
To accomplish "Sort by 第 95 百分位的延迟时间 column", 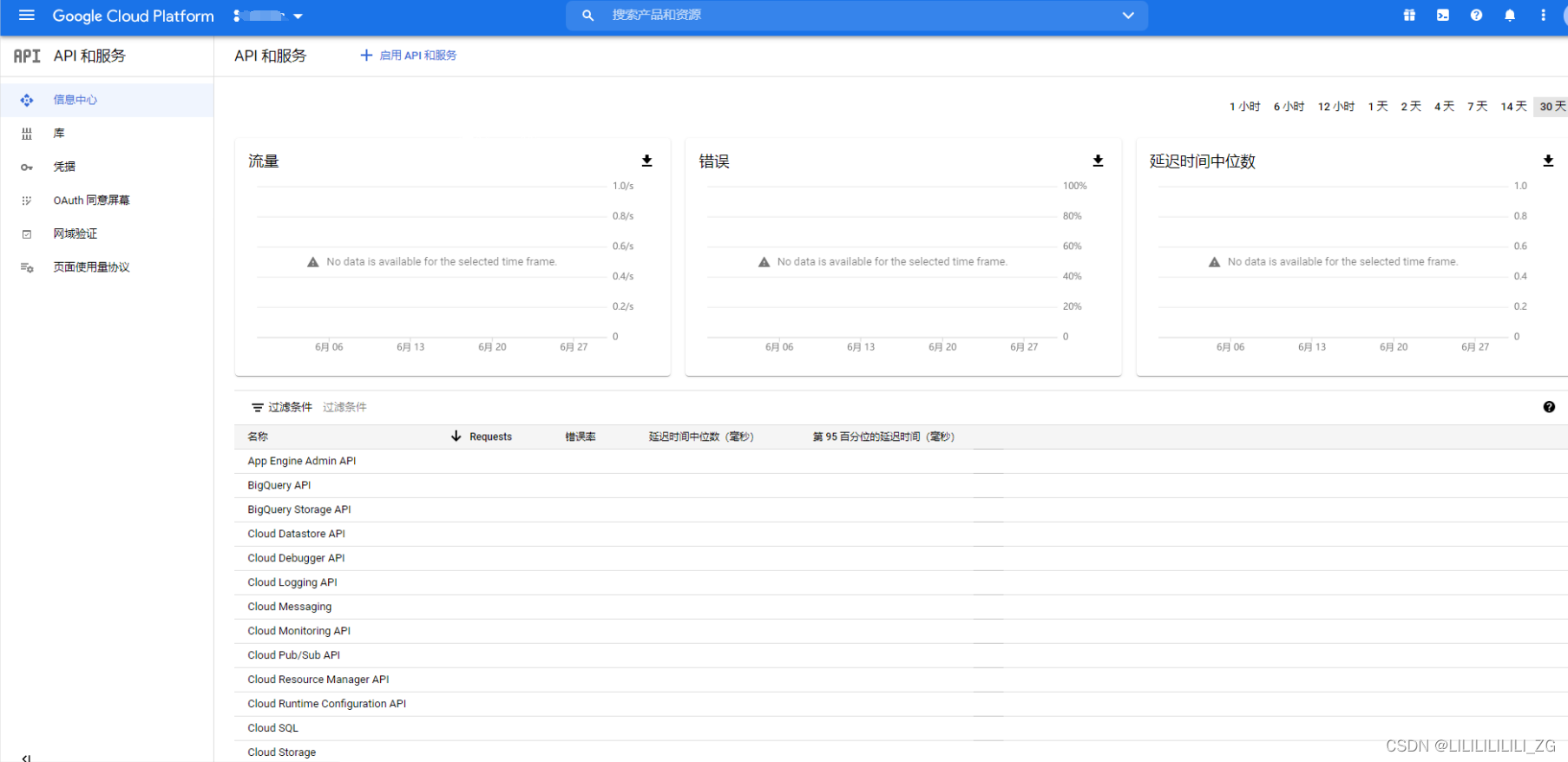I will click(x=883, y=437).
